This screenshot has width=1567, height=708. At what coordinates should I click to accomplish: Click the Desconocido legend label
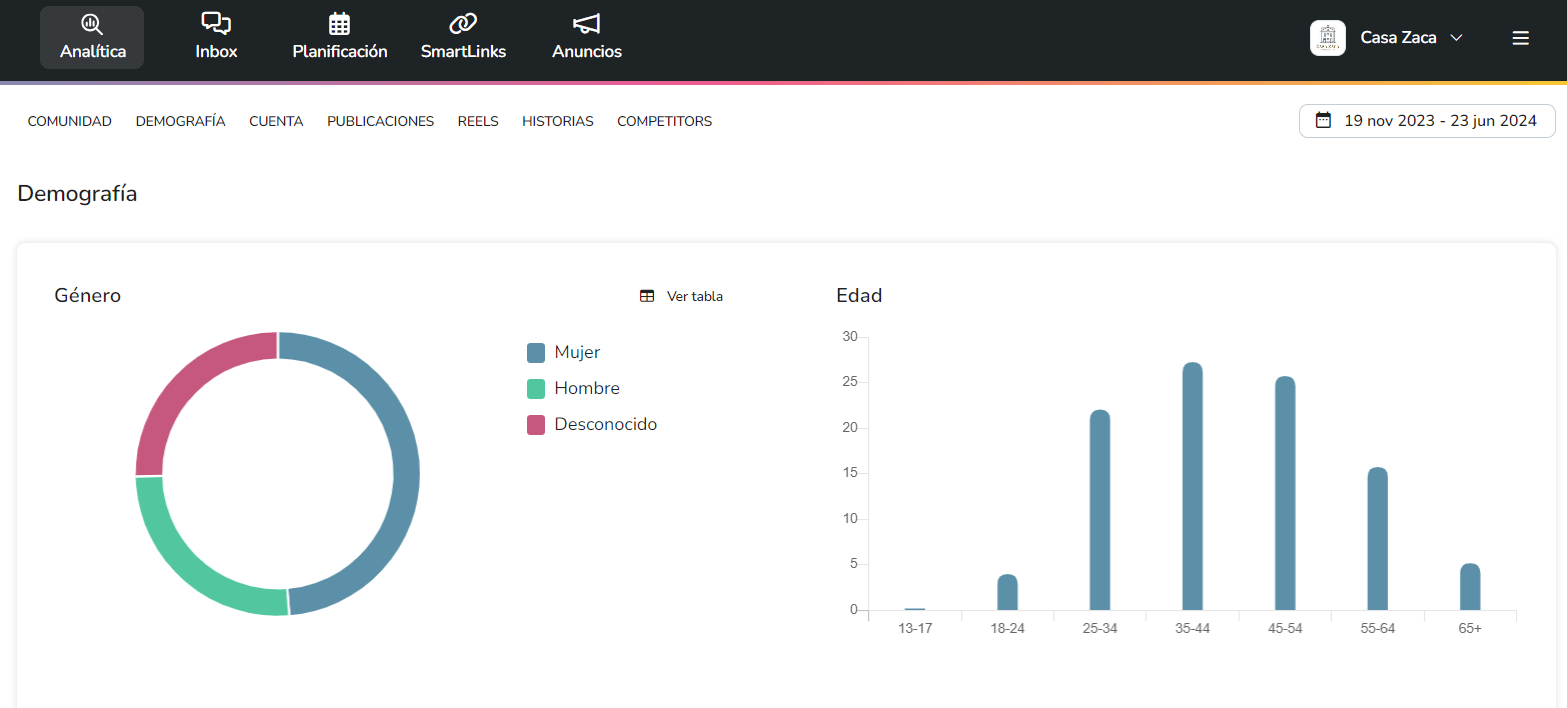pos(606,424)
